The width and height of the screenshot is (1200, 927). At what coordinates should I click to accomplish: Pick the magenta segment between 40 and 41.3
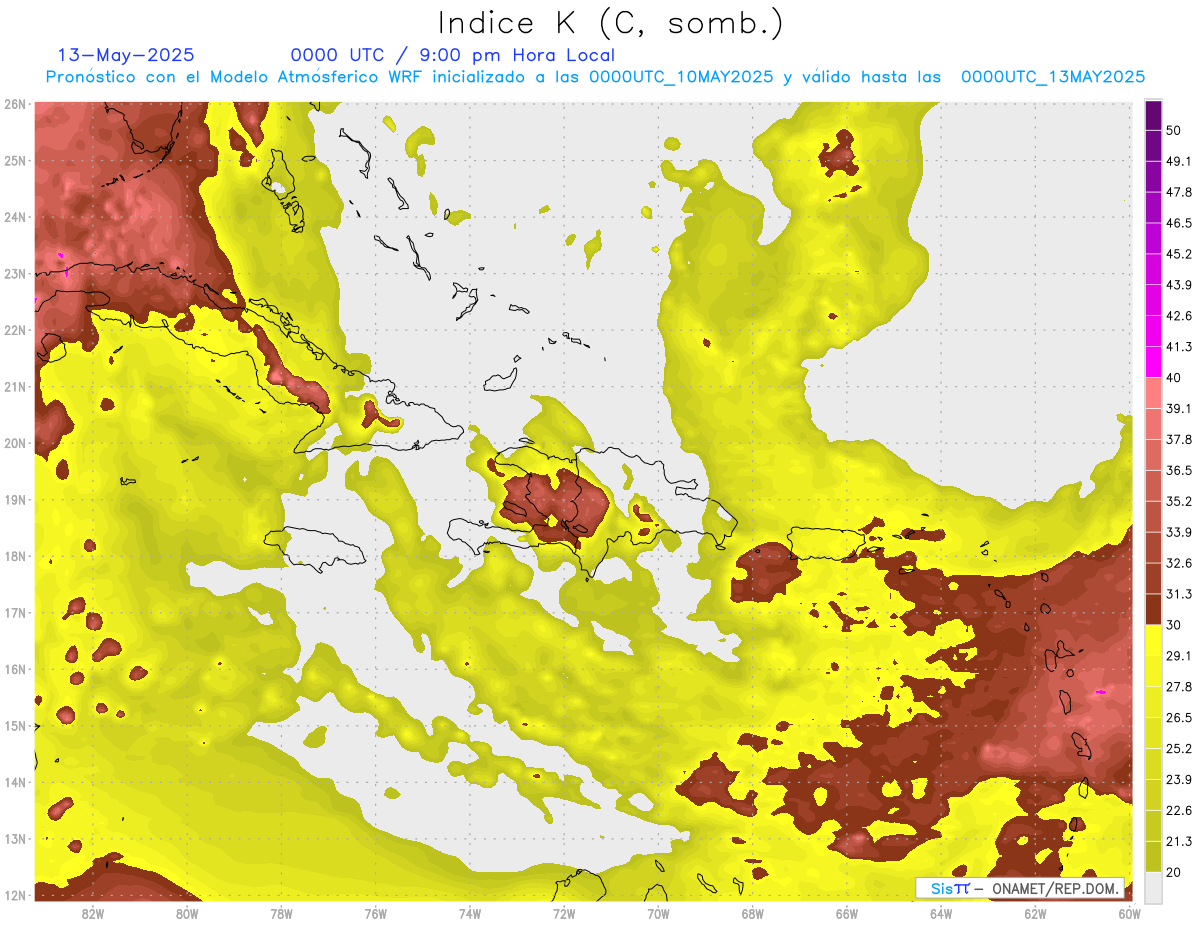click(x=1153, y=362)
